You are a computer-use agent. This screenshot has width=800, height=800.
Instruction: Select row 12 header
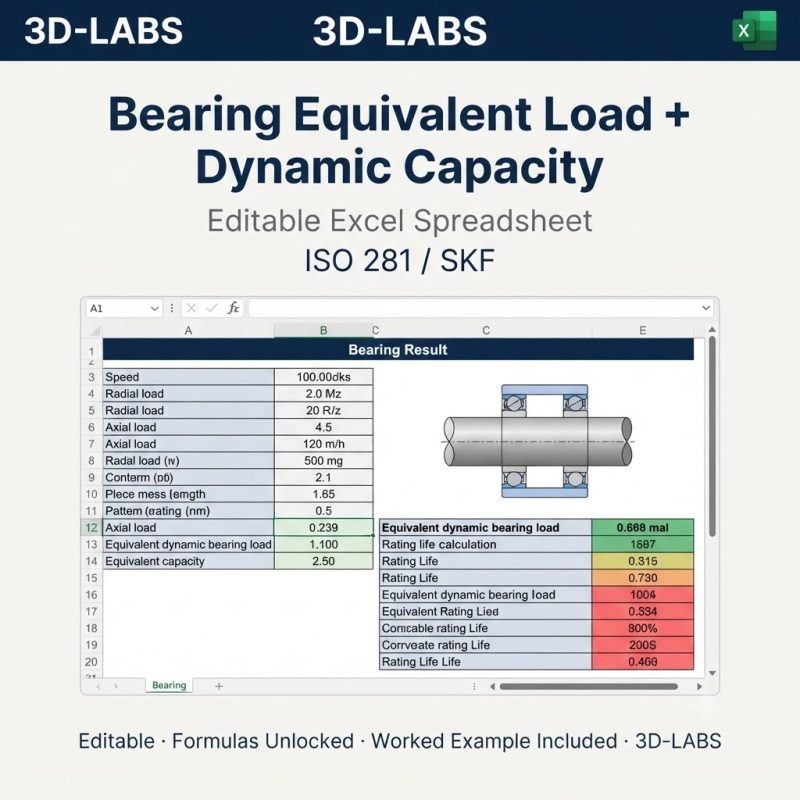[x=91, y=528]
